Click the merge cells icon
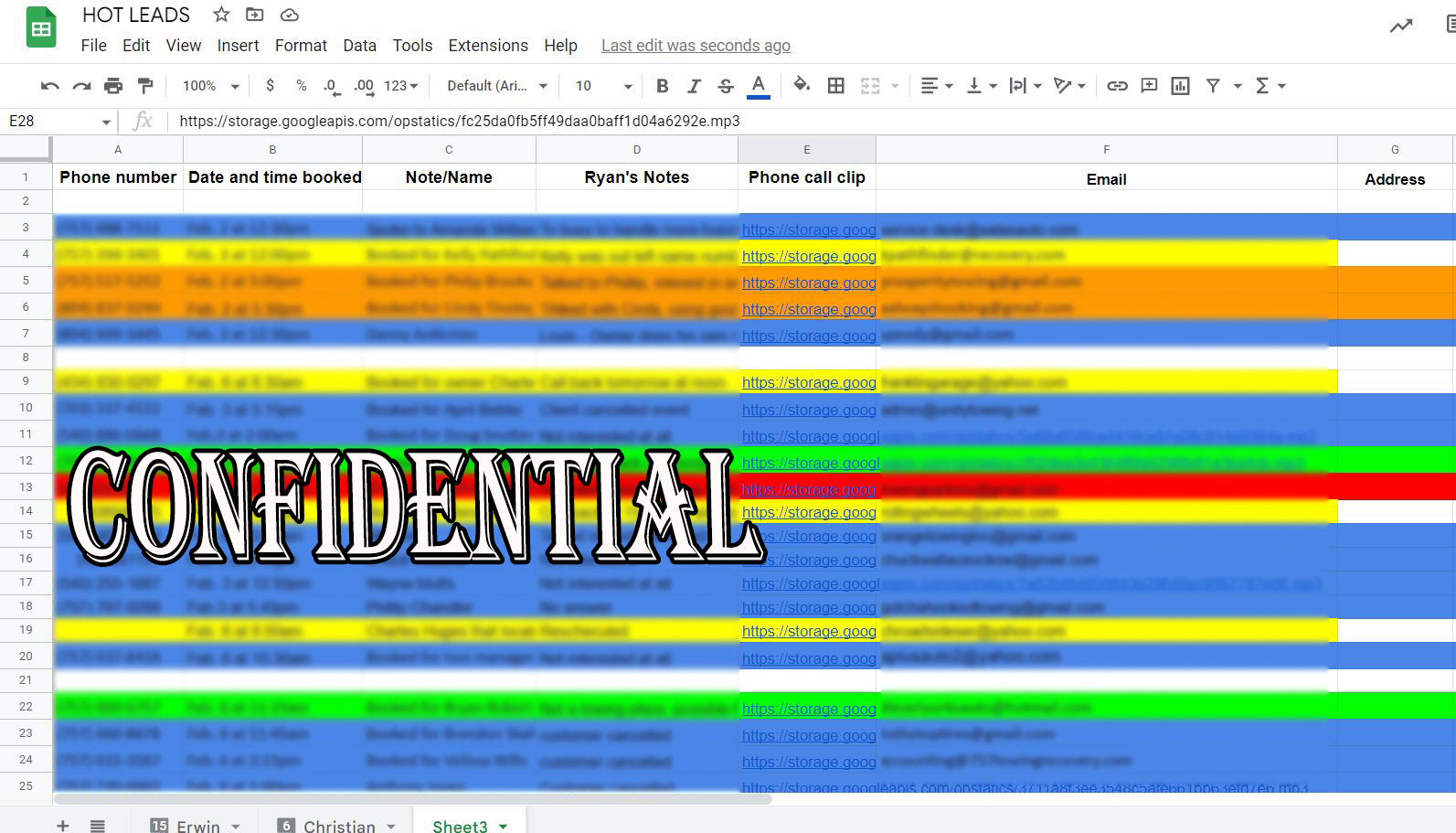Viewport: 1456px width, 833px height. tap(870, 86)
